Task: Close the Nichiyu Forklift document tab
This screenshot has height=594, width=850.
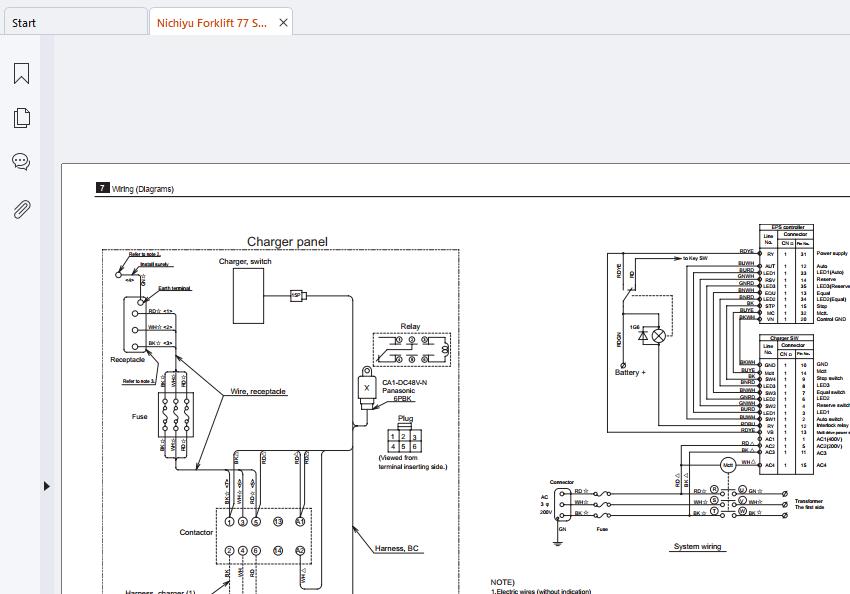Action: click(283, 23)
